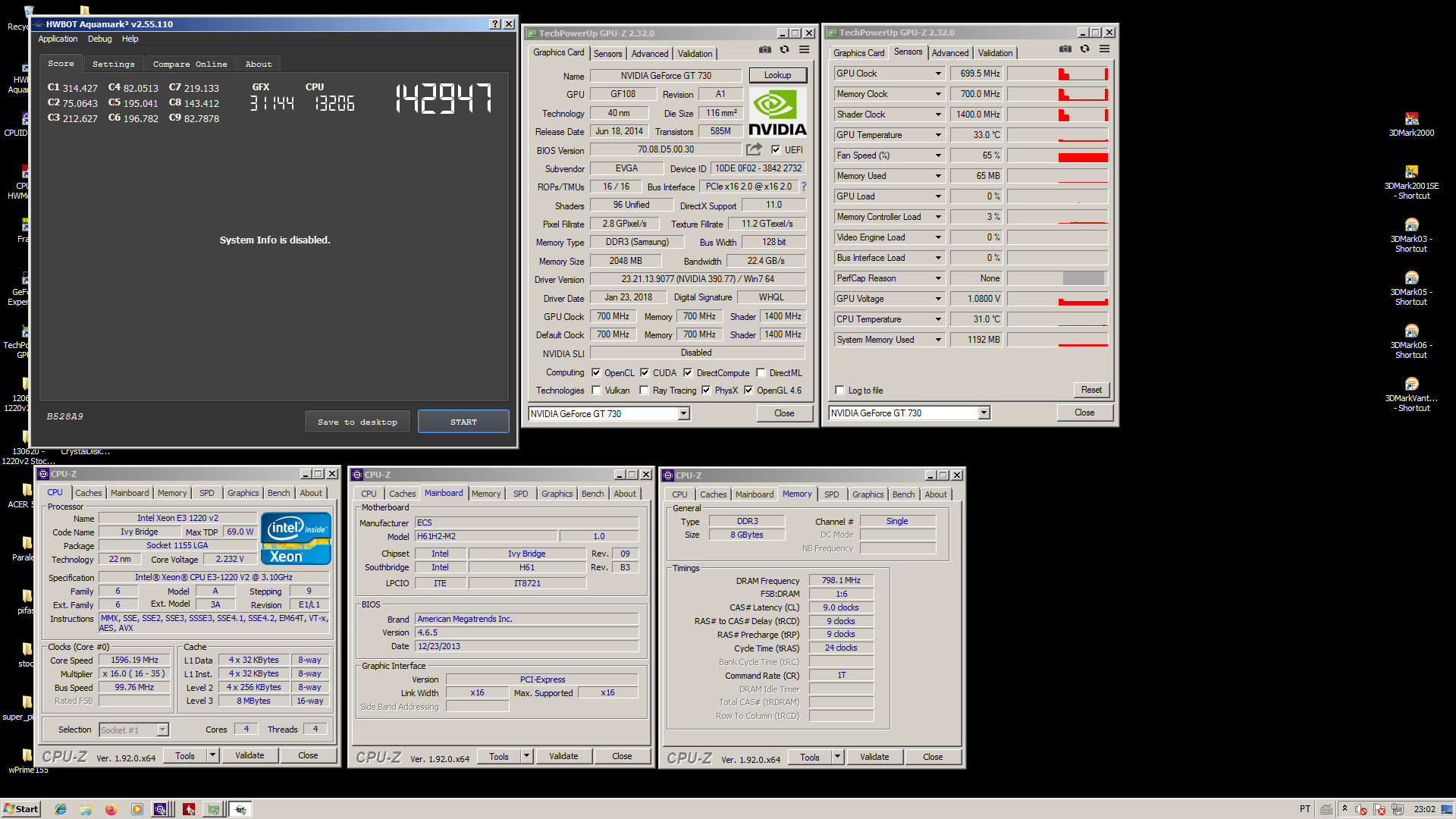Viewport: 1456px width, 819px height.
Task: Toggle the CUDA checkbox
Action: click(x=645, y=372)
